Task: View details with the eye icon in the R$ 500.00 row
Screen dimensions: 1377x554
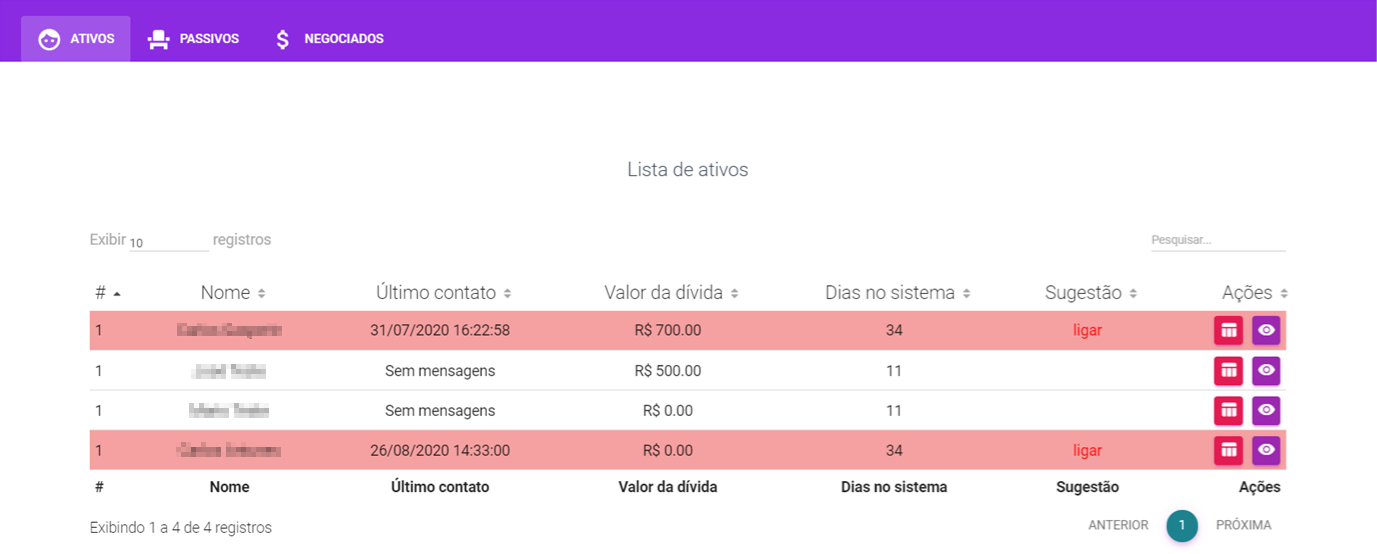Action: (1266, 371)
